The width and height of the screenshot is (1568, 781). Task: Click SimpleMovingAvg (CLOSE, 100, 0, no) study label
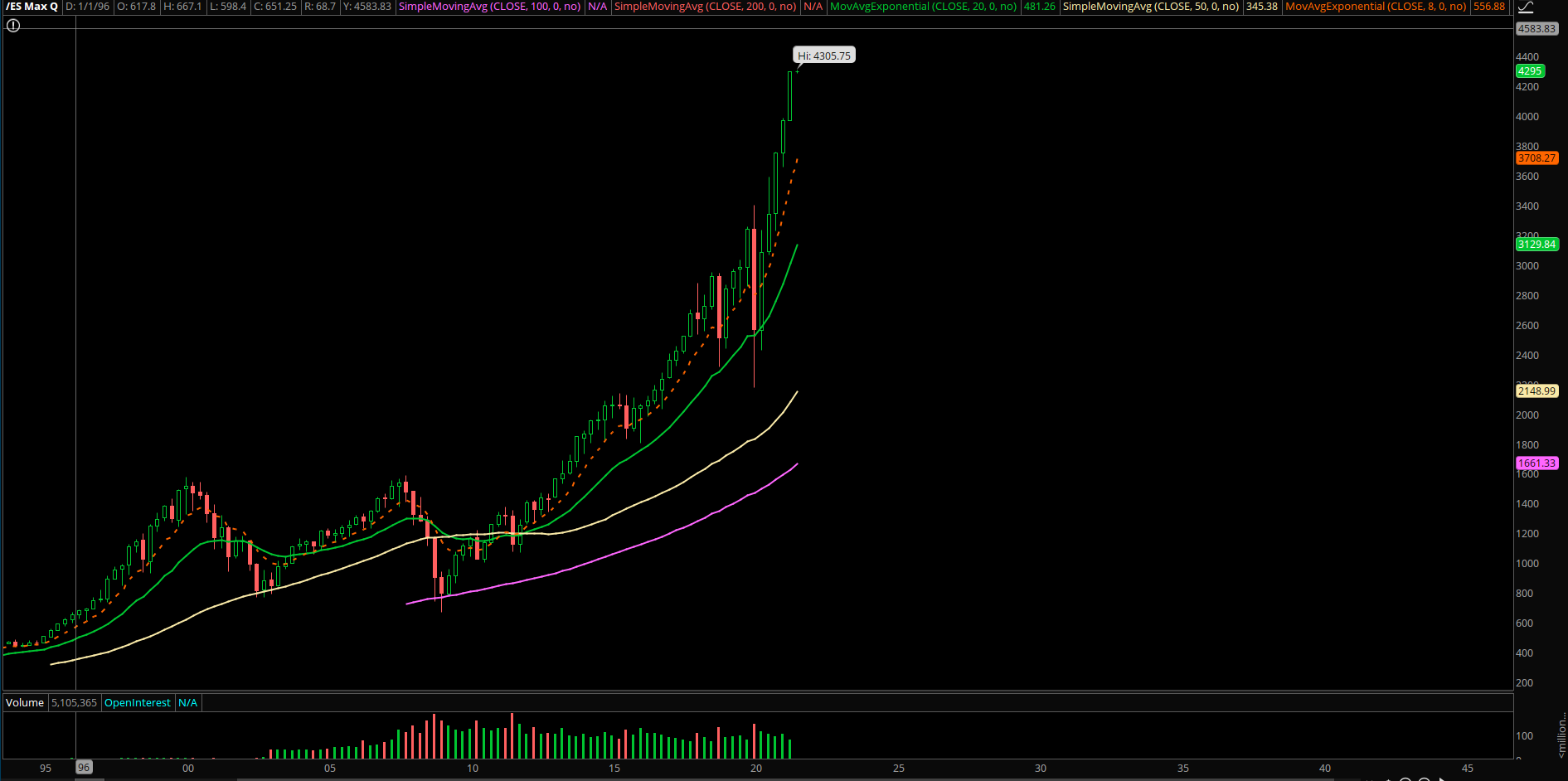[489, 7]
